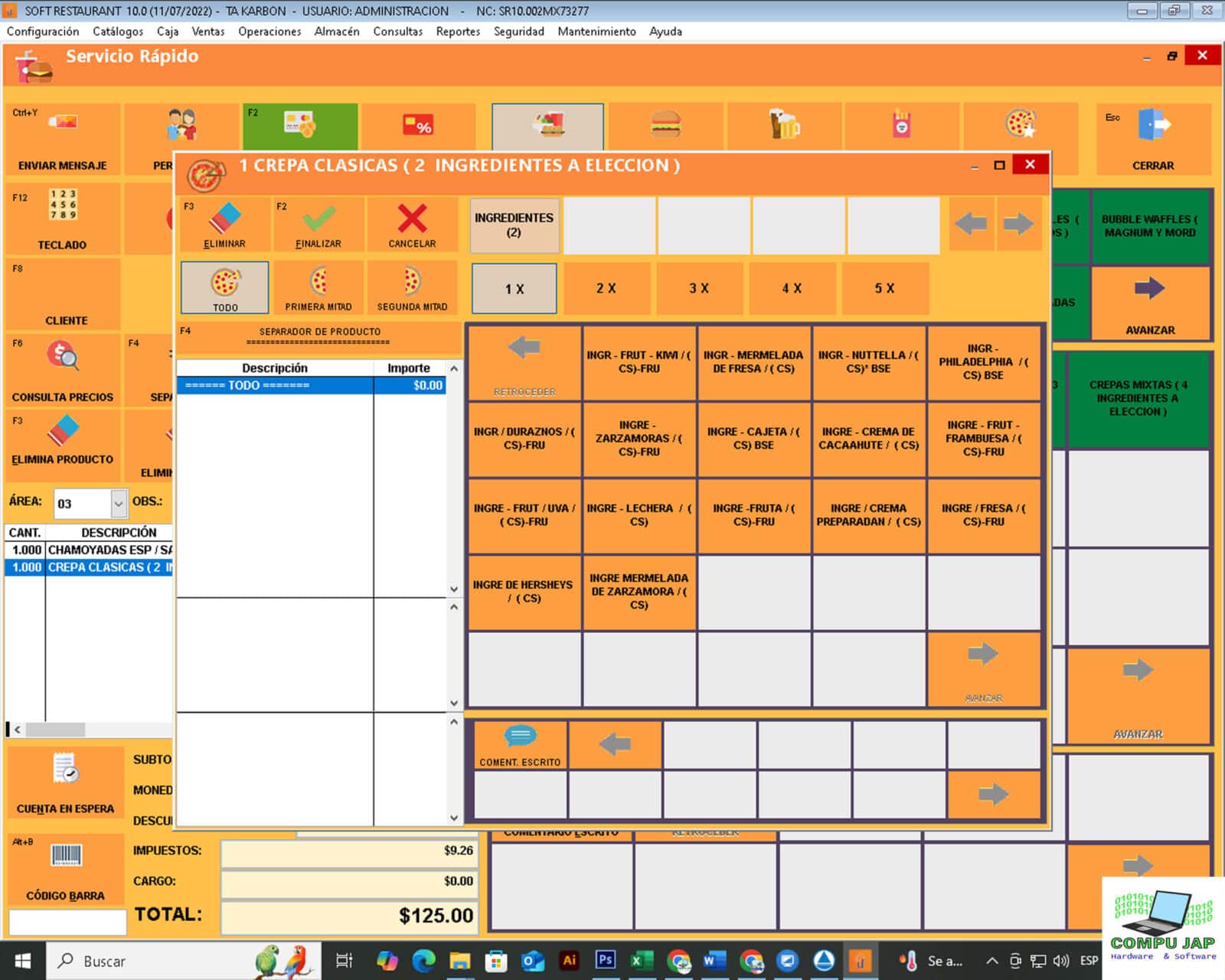Open Bubble Waffles product button
The width and height of the screenshot is (1225, 980).
(1150, 227)
